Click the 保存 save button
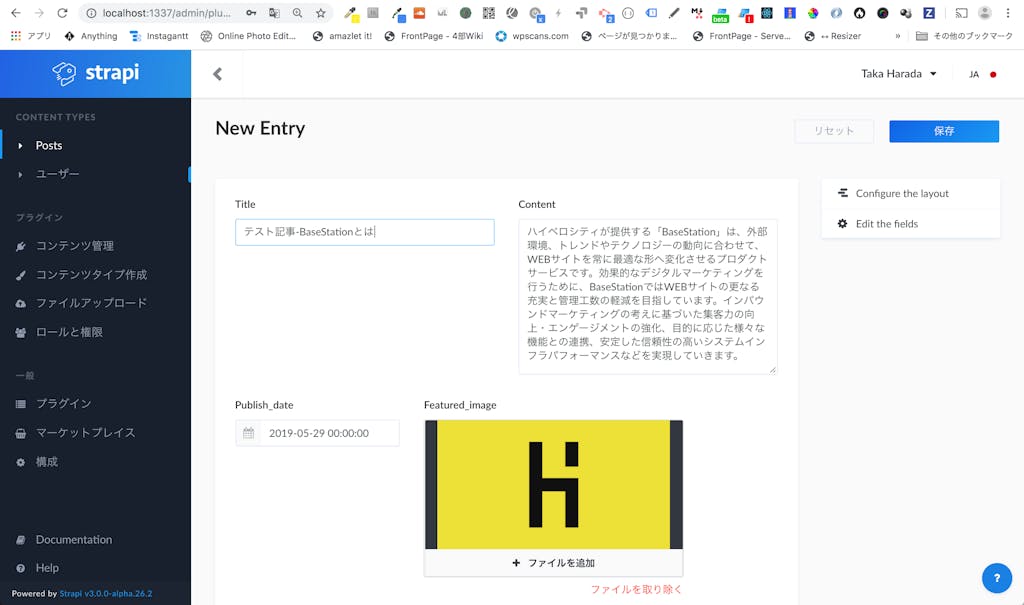 click(944, 131)
